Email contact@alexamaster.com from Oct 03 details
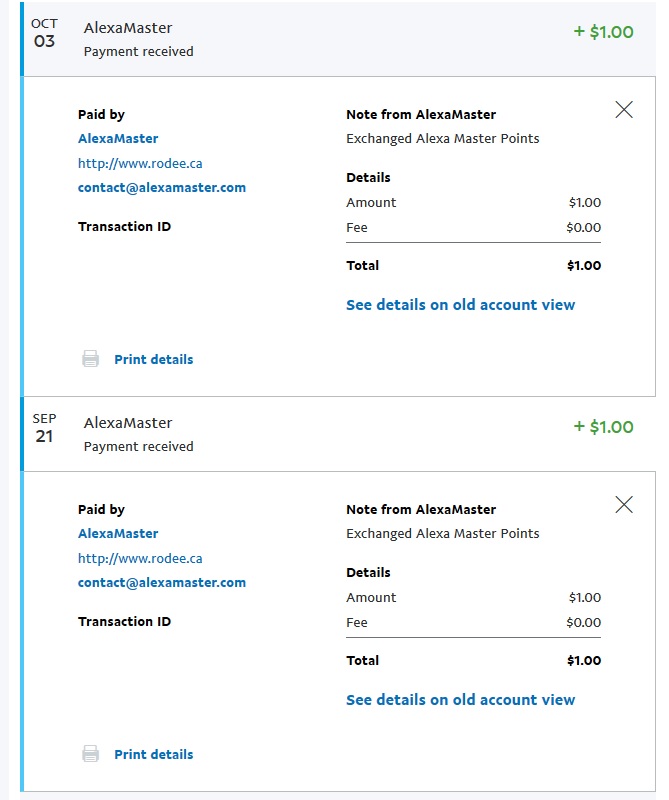The width and height of the screenshot is (669, 800). click(x=162, y=187)
